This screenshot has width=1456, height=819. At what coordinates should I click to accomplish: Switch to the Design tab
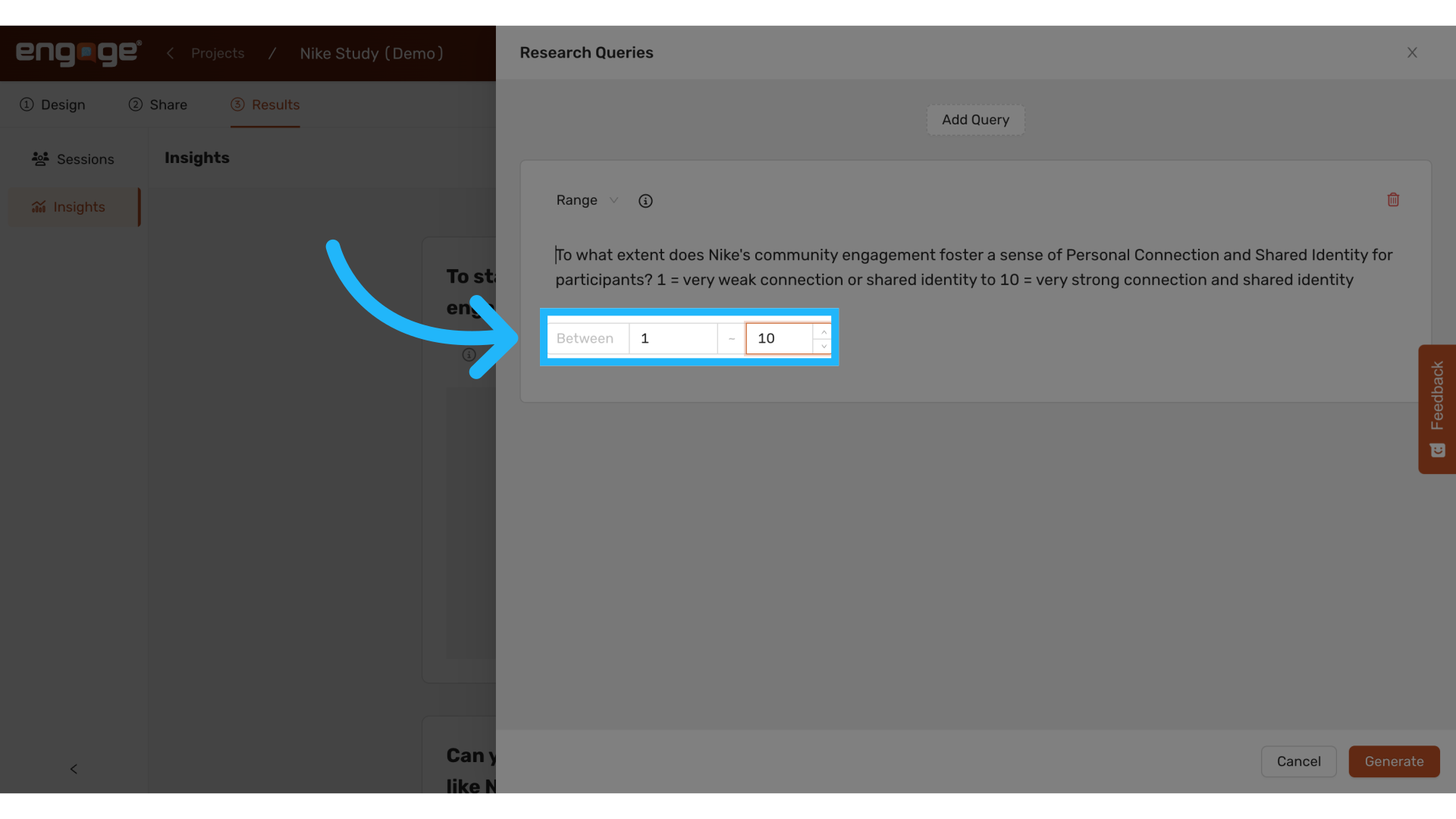coord(52,105)
